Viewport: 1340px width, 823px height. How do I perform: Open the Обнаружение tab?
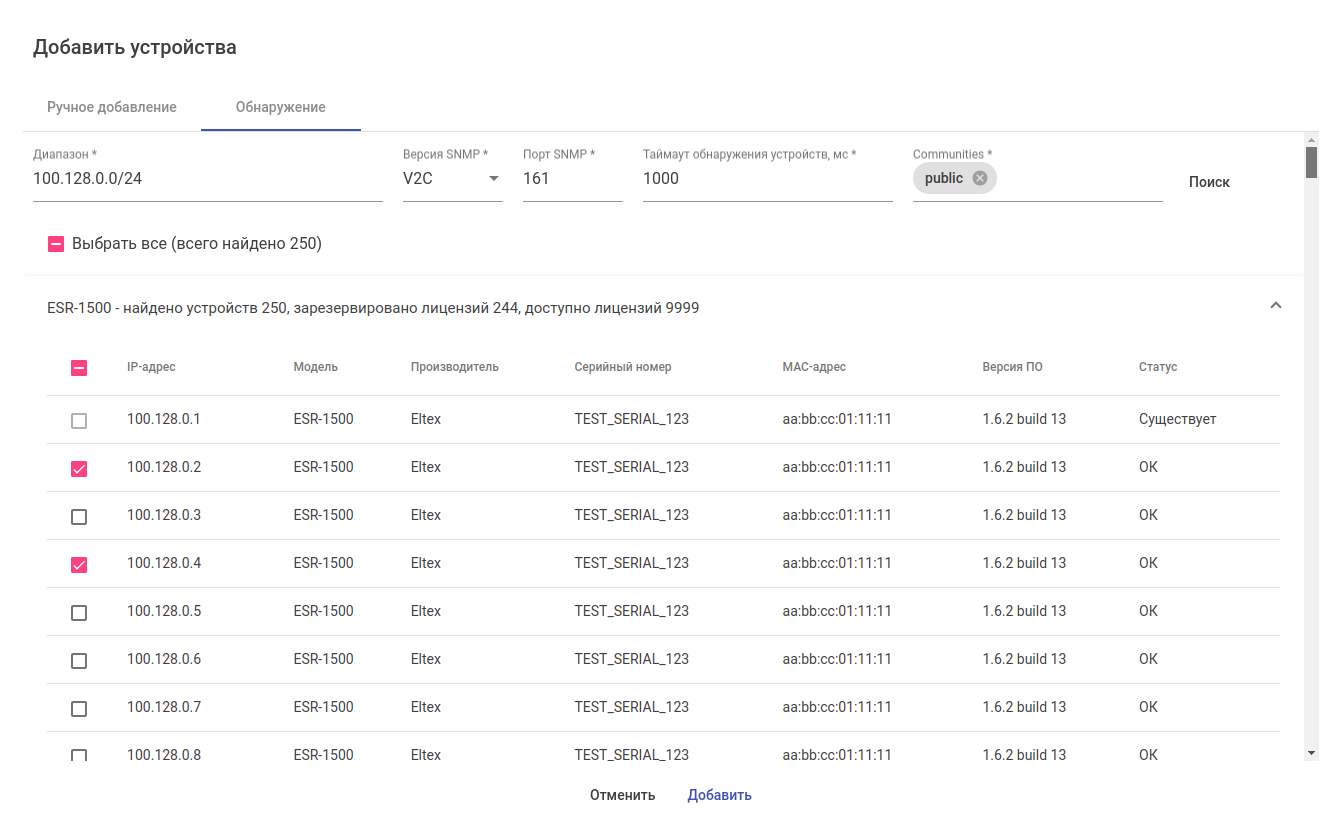coord(280,107)
